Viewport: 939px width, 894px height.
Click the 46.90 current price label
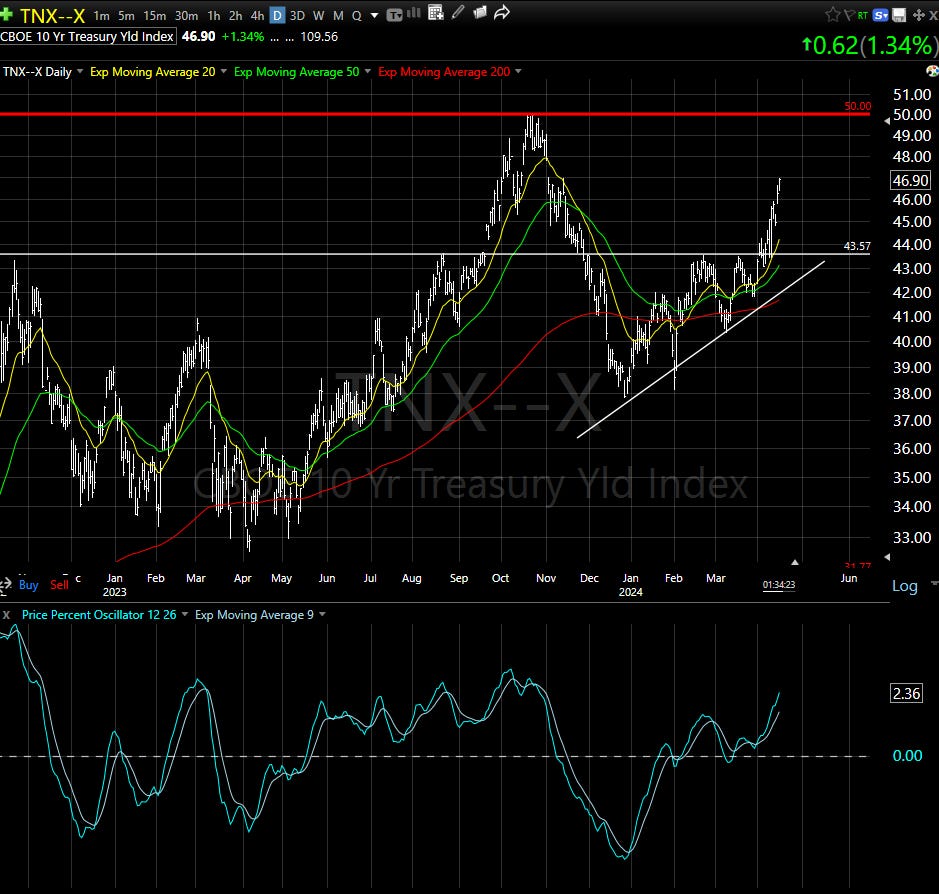(x=910, y=180)
